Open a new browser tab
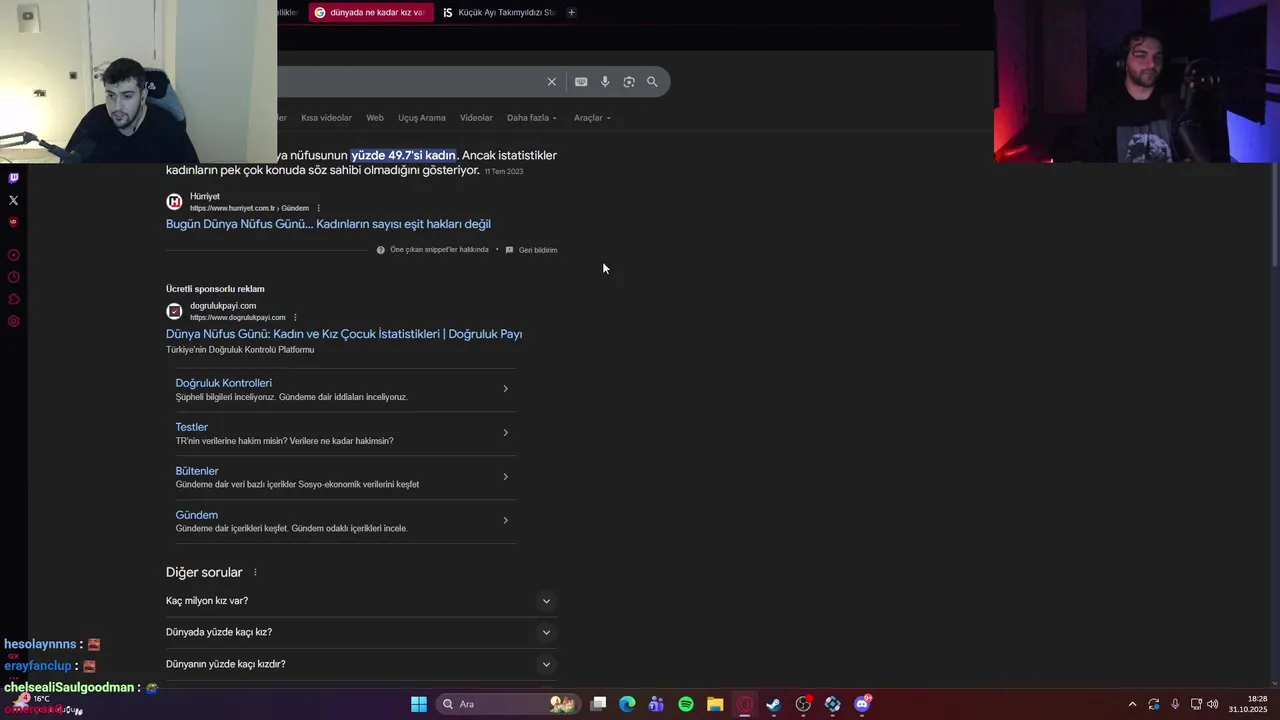The image size is (1280, 720). click(x=571, y=12)
